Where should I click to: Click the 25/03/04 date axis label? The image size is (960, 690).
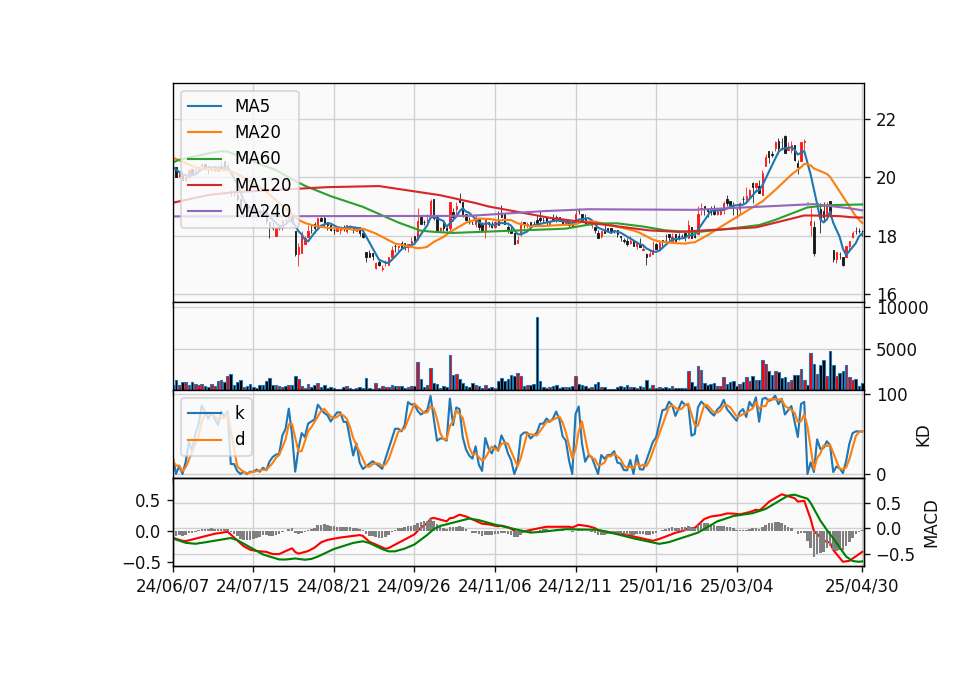737,586
